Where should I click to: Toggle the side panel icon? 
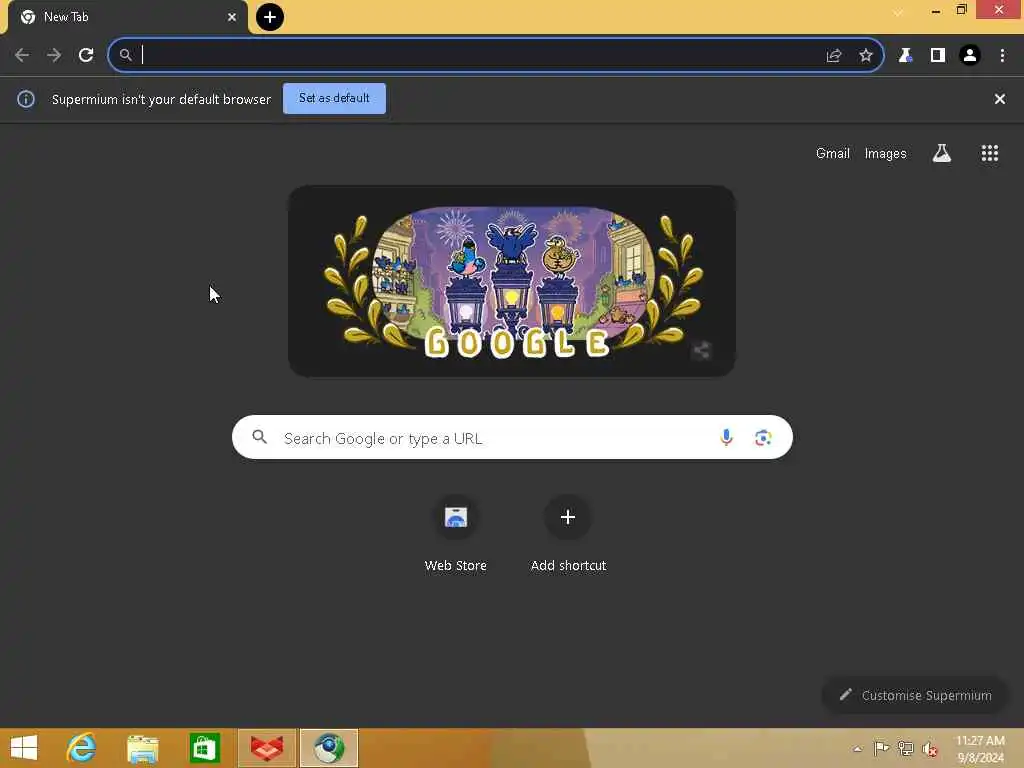[938, 56]
